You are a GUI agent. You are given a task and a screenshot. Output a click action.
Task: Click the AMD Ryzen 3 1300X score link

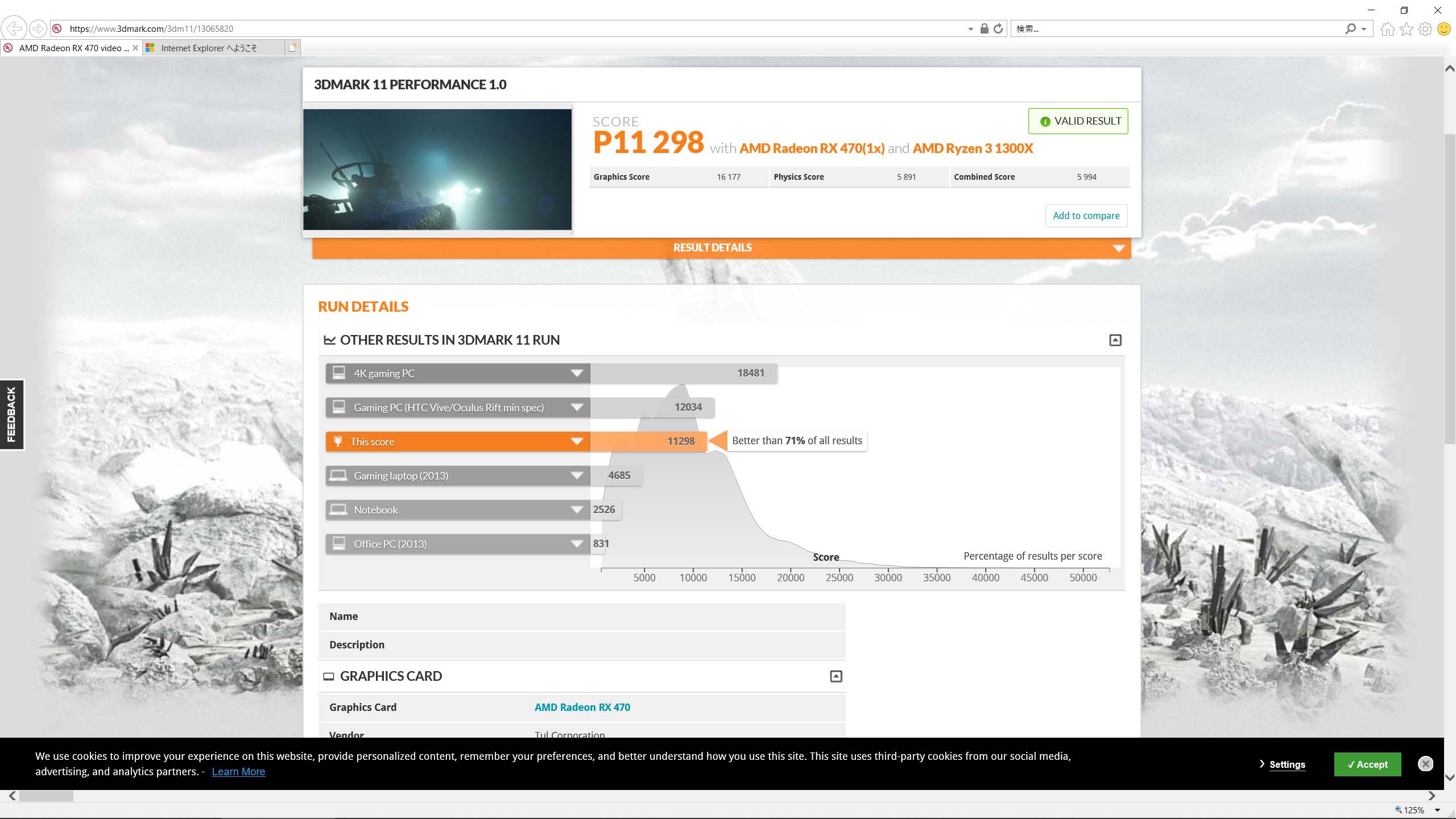pos(973,148)
